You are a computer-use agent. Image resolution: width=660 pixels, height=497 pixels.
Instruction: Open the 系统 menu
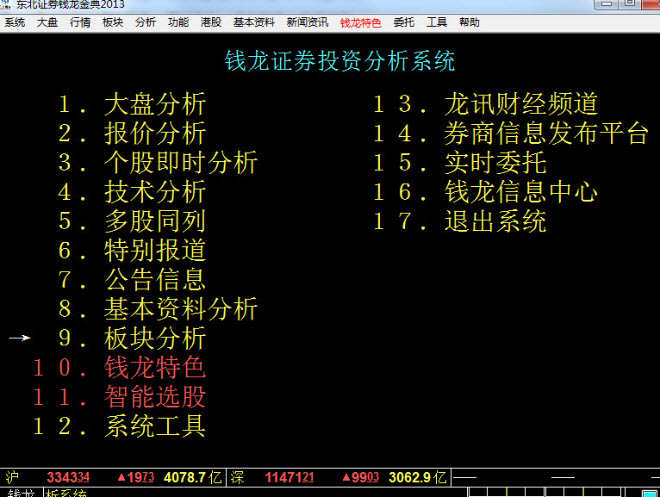pos(15,22)
